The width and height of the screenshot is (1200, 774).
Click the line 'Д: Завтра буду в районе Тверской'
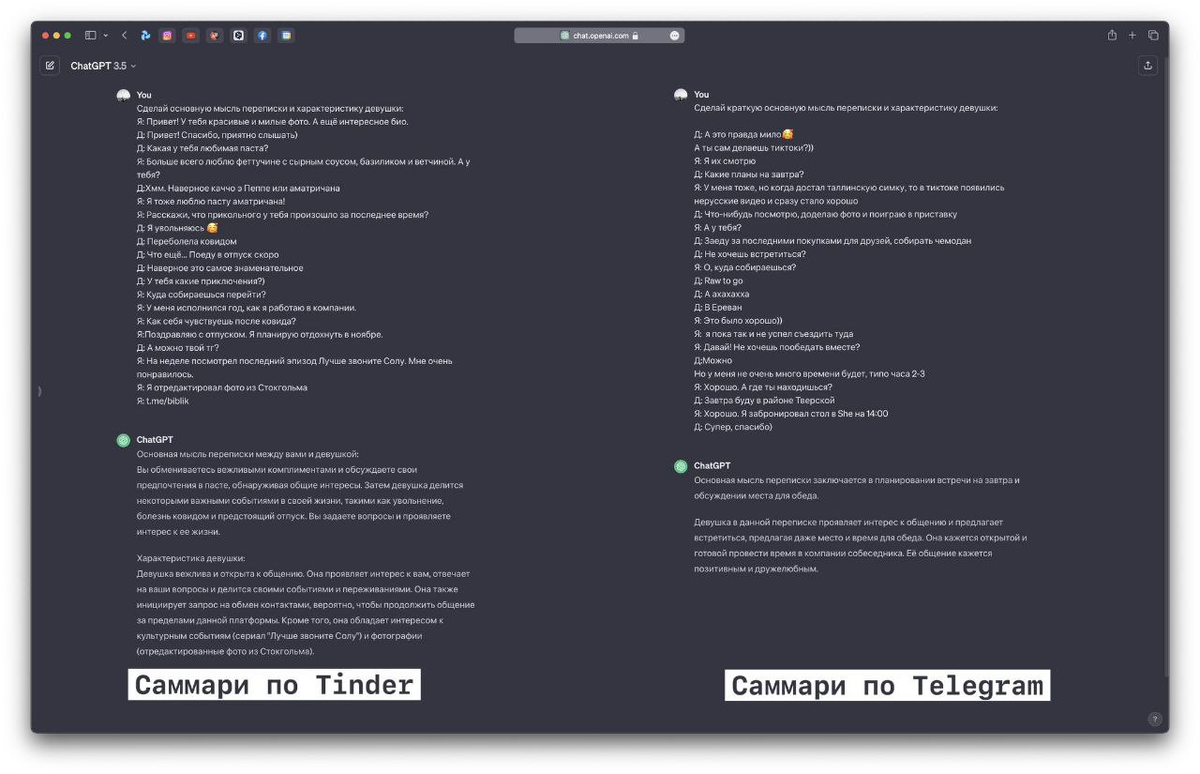click(x=764, y=400)
